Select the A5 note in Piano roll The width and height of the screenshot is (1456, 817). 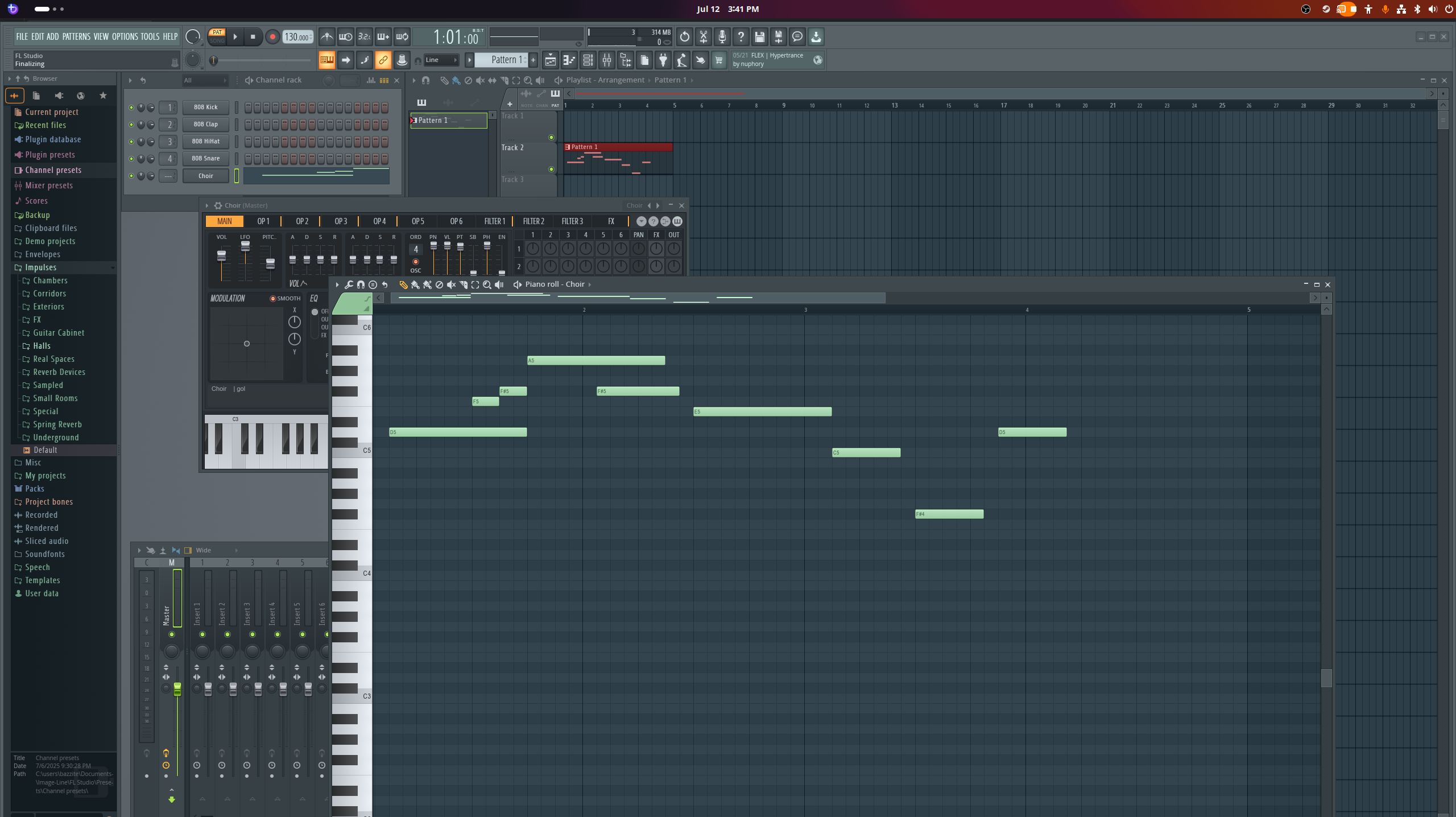tap(595, 361)
